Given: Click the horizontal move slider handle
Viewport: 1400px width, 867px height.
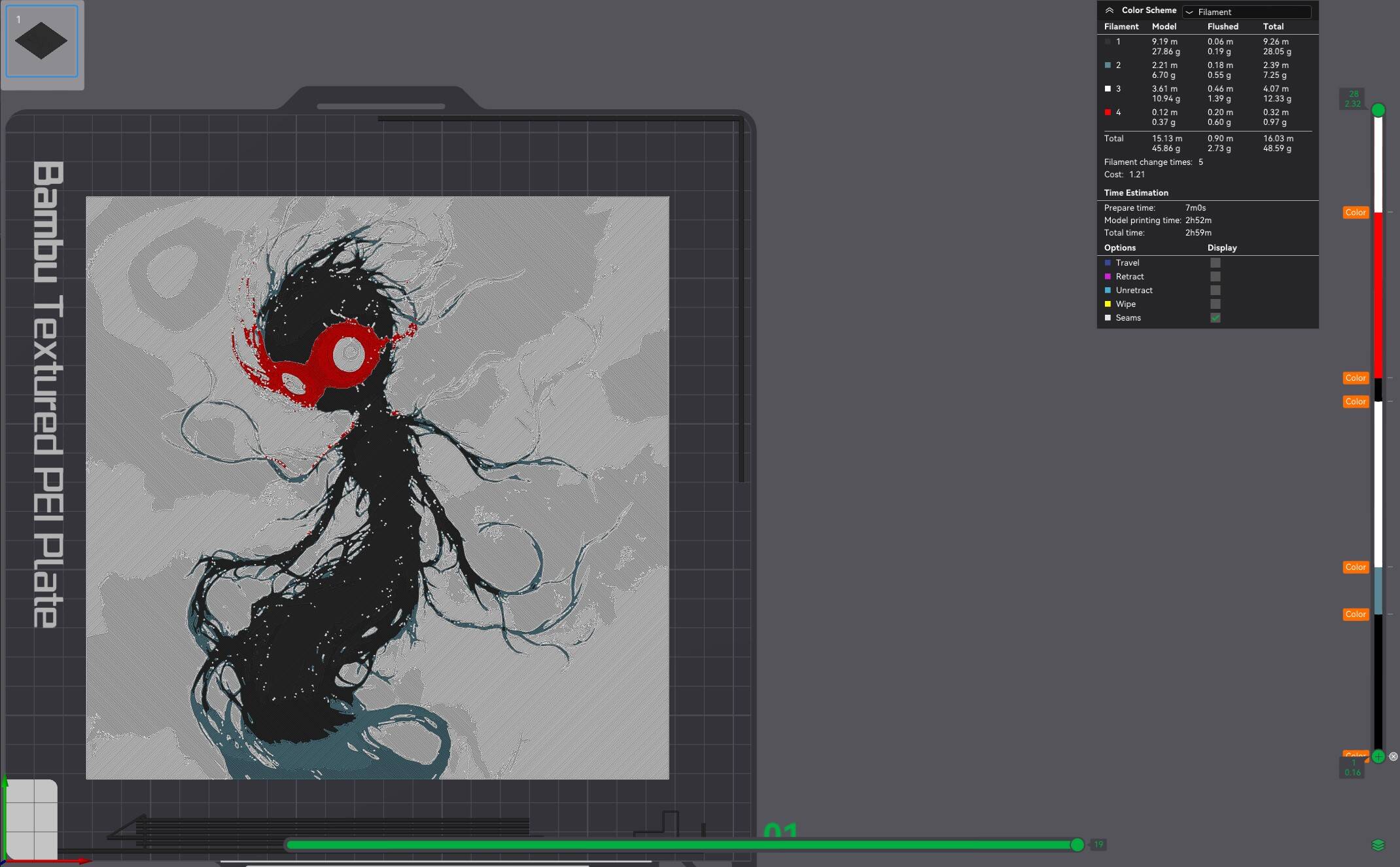Looking at the screenshot, I should [x=1077, y=845].
